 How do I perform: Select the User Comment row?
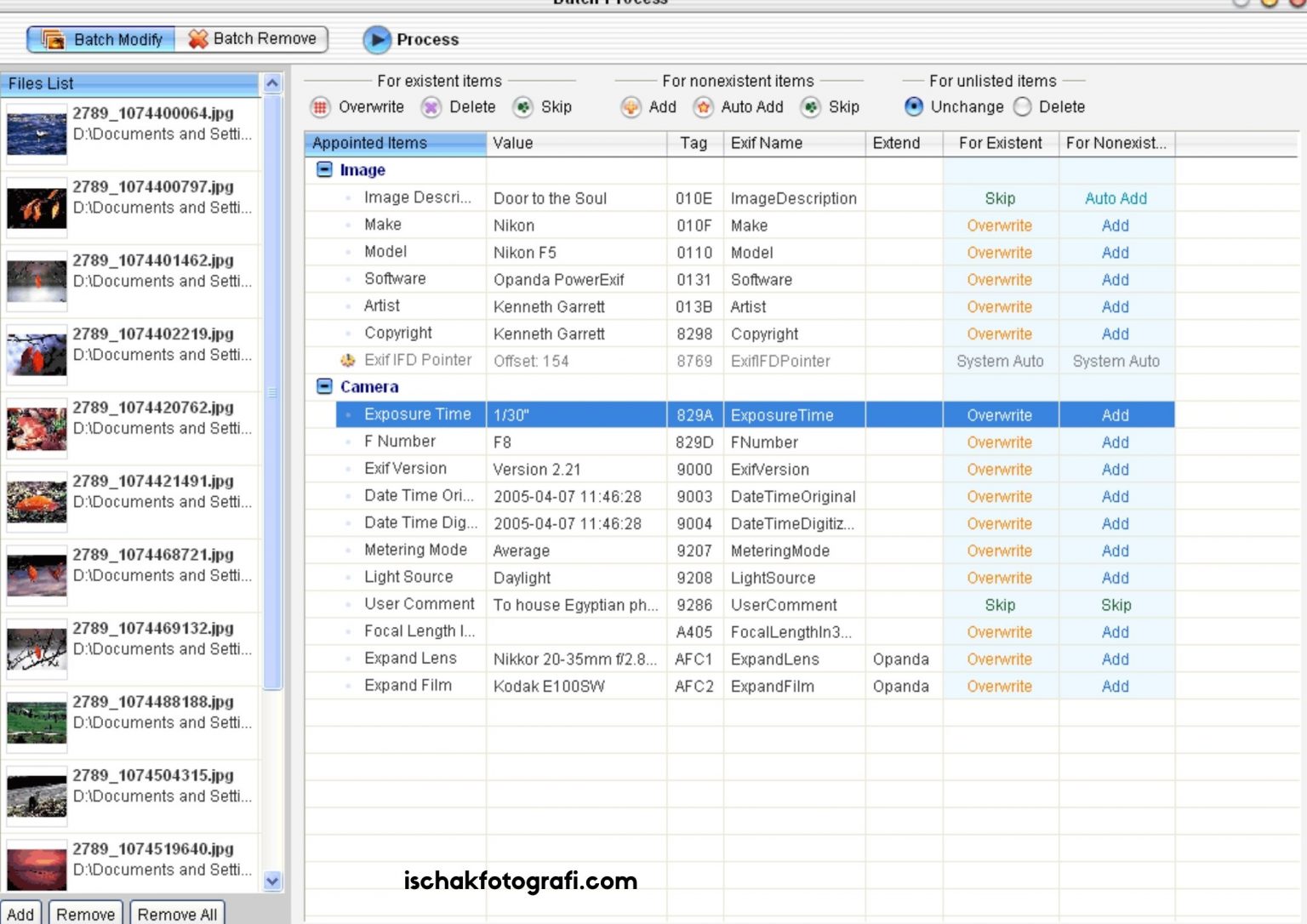[x=419, y=604]
